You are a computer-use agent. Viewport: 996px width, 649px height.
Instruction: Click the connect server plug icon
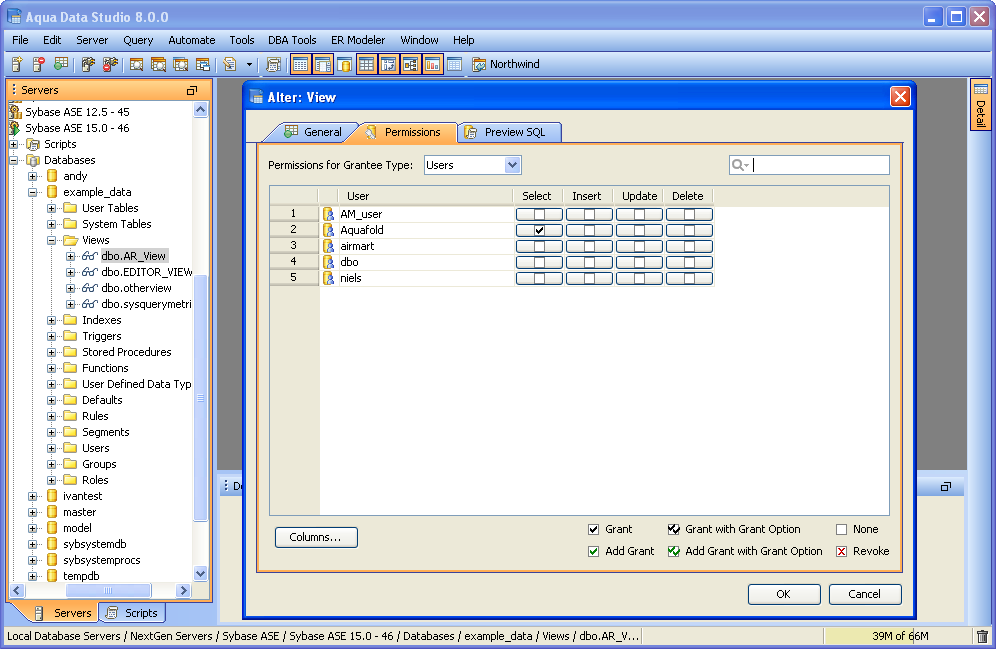(x=88, y=64)
